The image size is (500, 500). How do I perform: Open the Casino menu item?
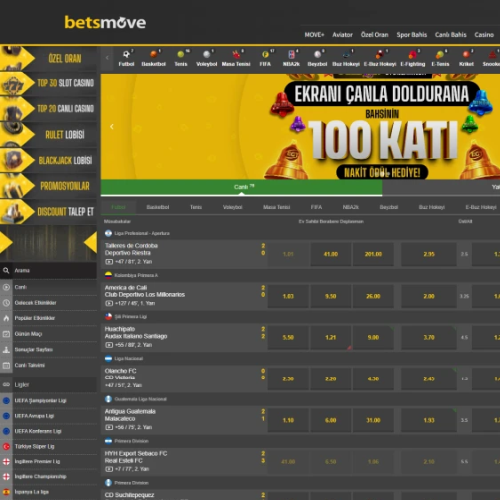click(484, 35)
